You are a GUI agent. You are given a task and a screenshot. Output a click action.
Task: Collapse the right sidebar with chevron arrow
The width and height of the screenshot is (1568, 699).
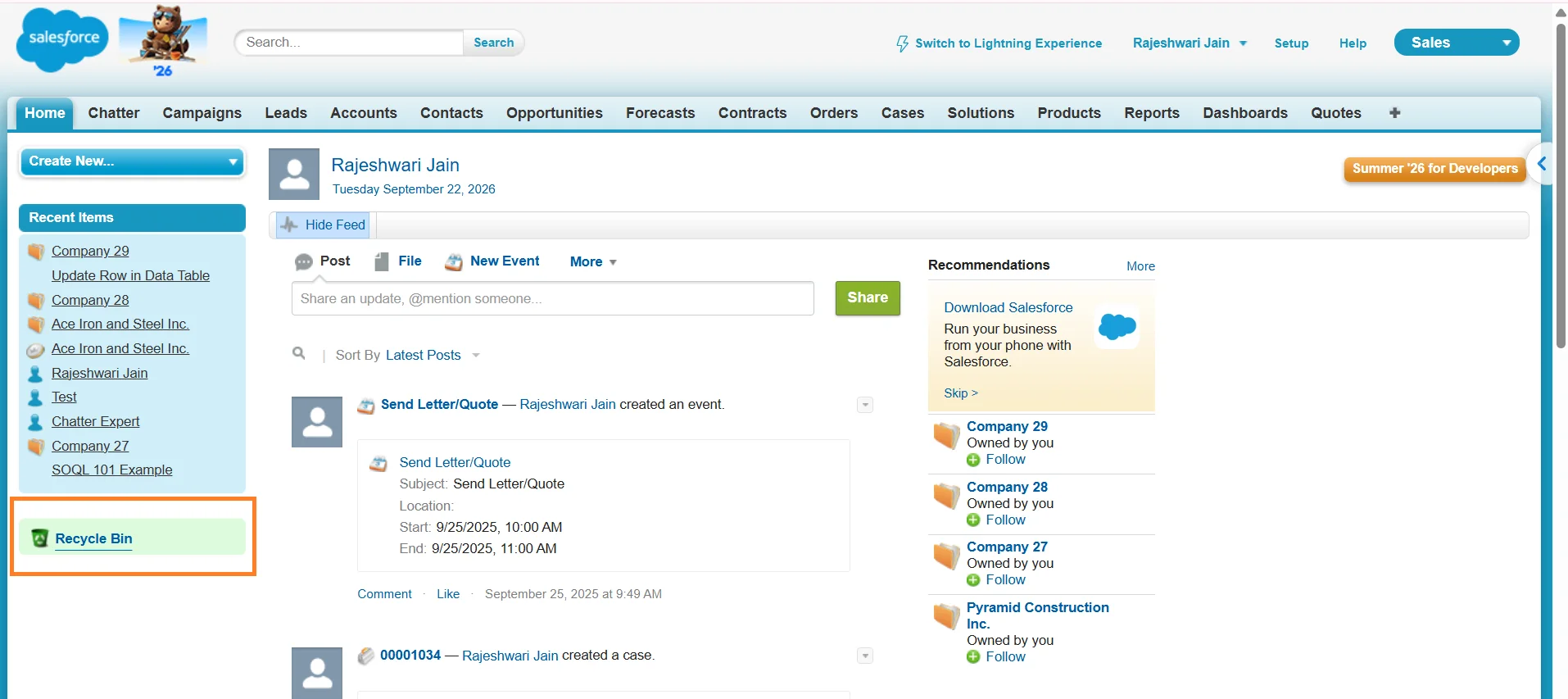click(1541, 163)
